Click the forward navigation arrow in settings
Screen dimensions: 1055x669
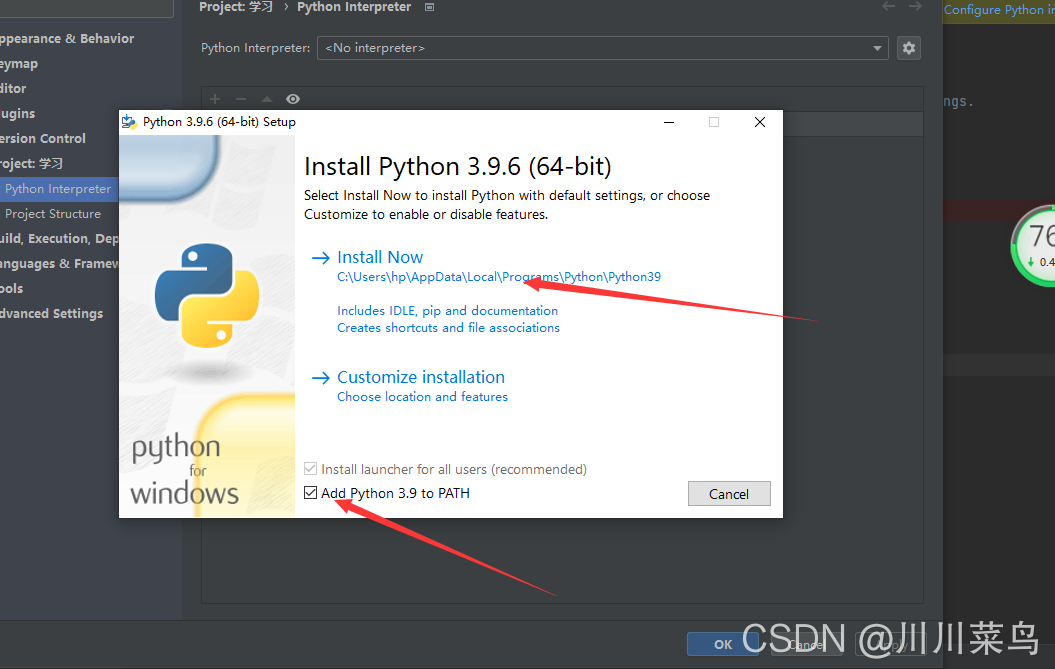915,7
